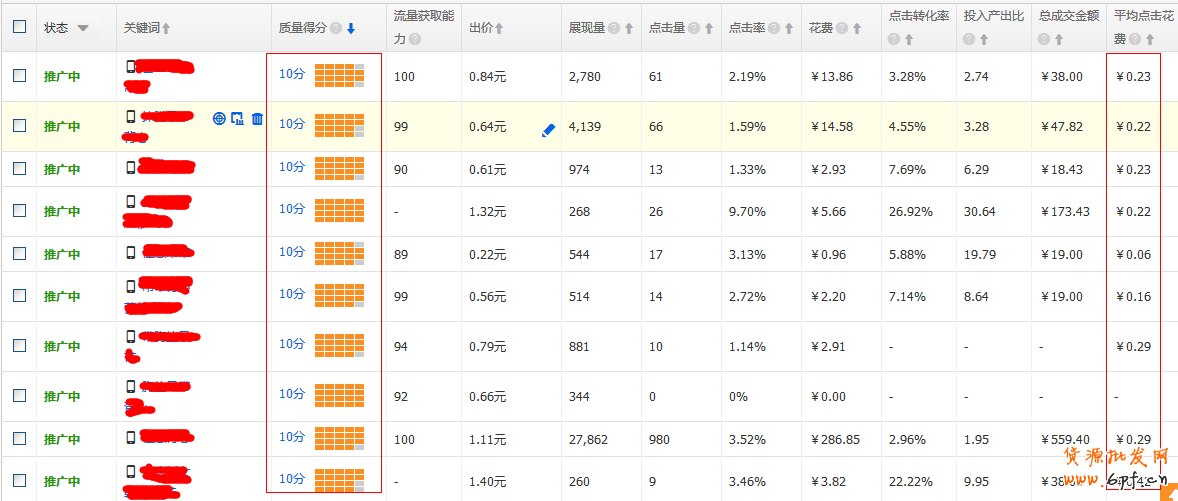Screen dimensions: 1178x501
Task: Click the 推广中 status in the first row
Action: (x=61, y=76)
